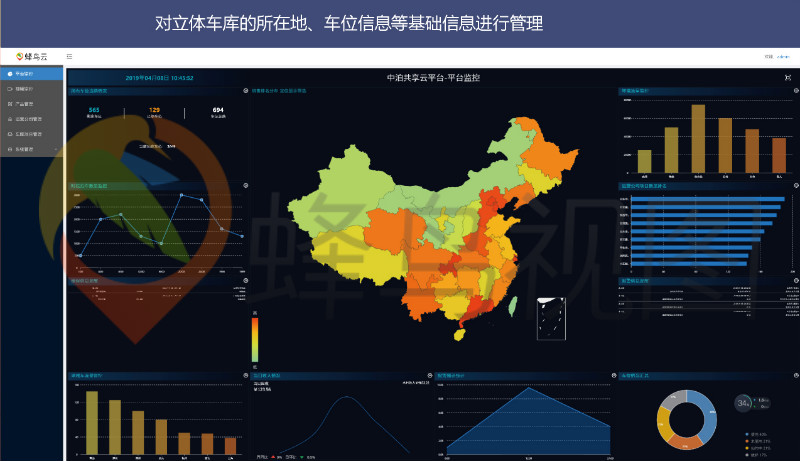Toggle orange legend item beside donut chart
Viewport: 800px width, 461px height.
[x=758, y=441]
